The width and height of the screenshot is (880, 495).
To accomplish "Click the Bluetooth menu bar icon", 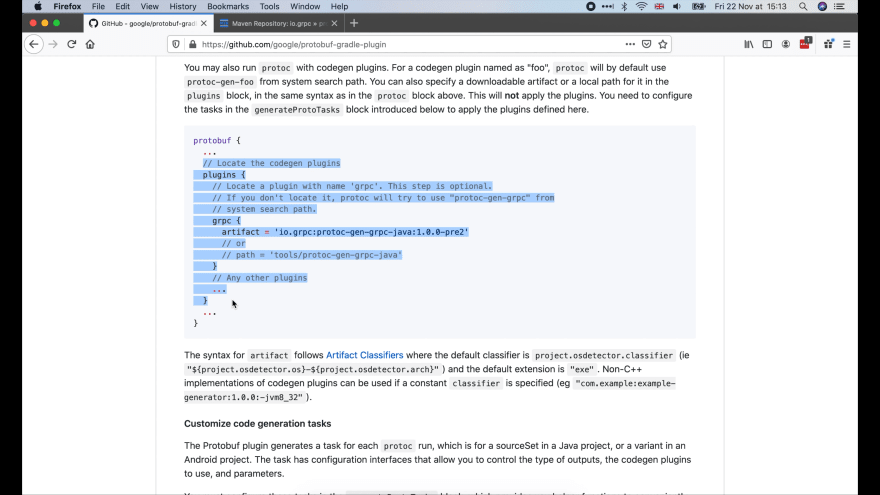I will click(x=624, y=6).
